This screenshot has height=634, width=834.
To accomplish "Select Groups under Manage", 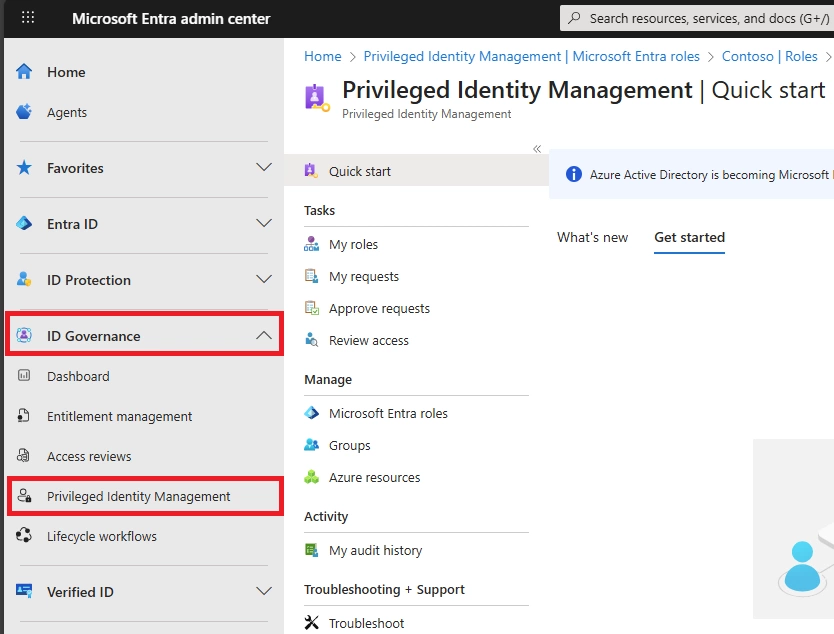I will click(351, 445).
